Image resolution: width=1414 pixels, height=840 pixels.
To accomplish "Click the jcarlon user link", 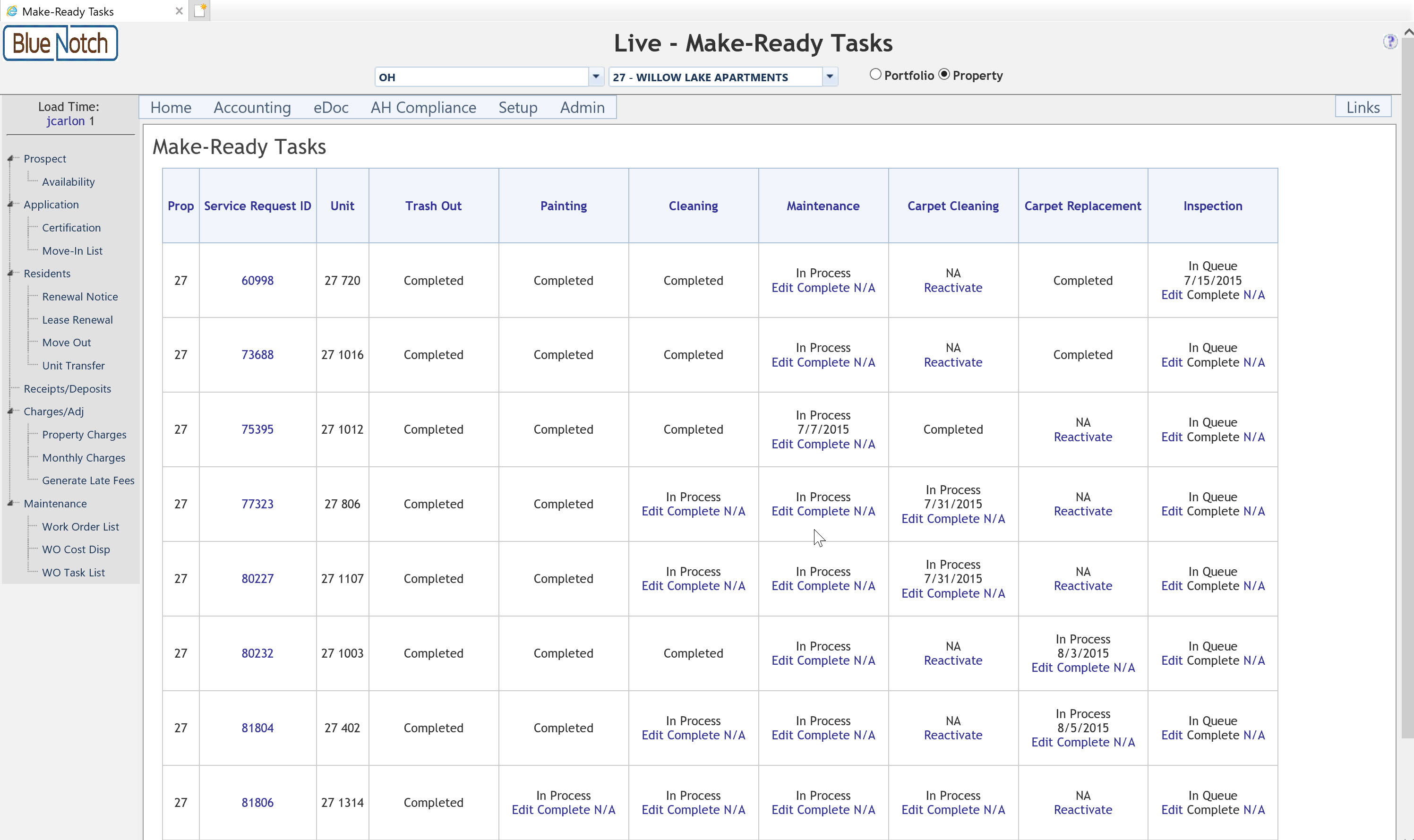I will point(65,121).
